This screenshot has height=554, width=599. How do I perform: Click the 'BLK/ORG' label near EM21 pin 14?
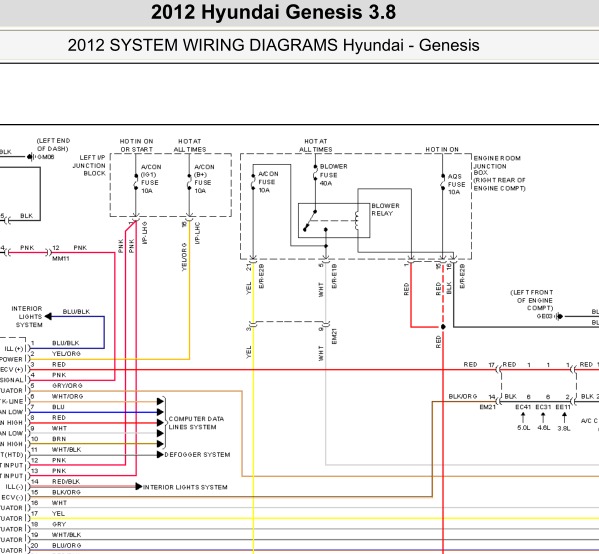pos(463,397)
